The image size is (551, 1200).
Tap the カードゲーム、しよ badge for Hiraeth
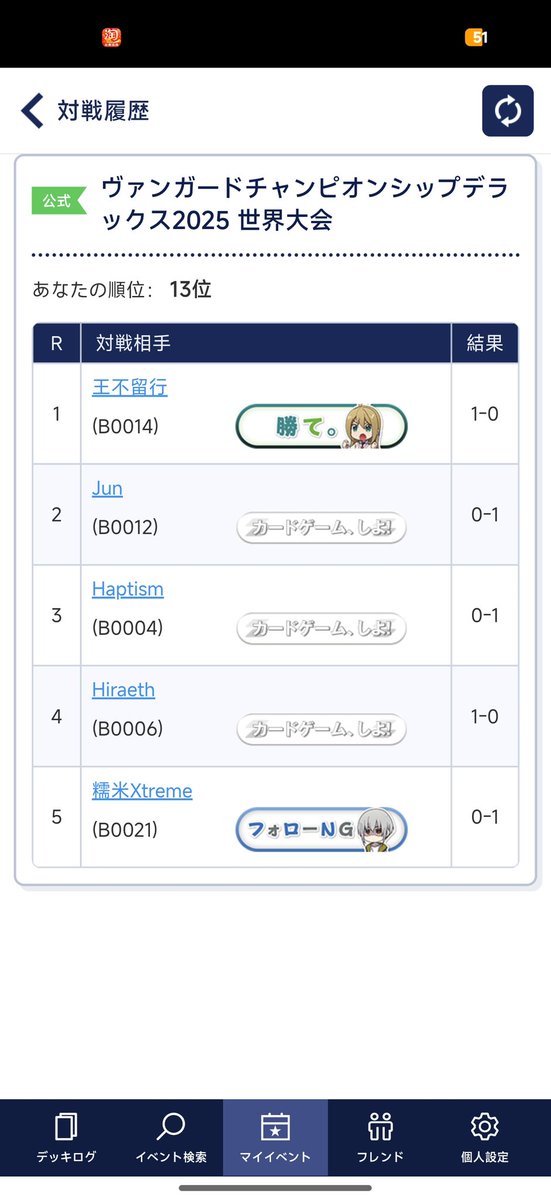point(322,729)
